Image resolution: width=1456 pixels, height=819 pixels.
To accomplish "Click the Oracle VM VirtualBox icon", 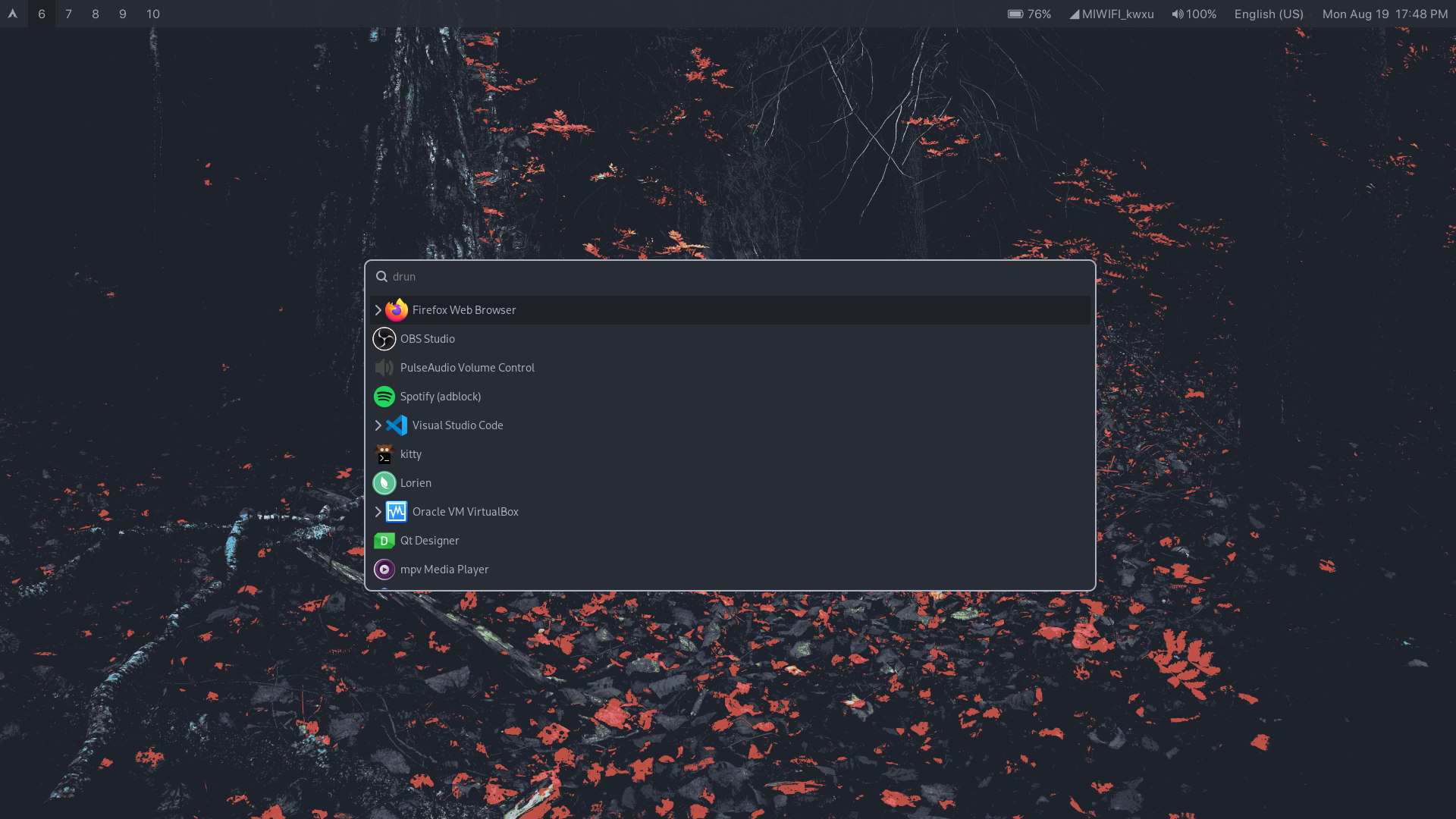I will (x=396, y=512).
